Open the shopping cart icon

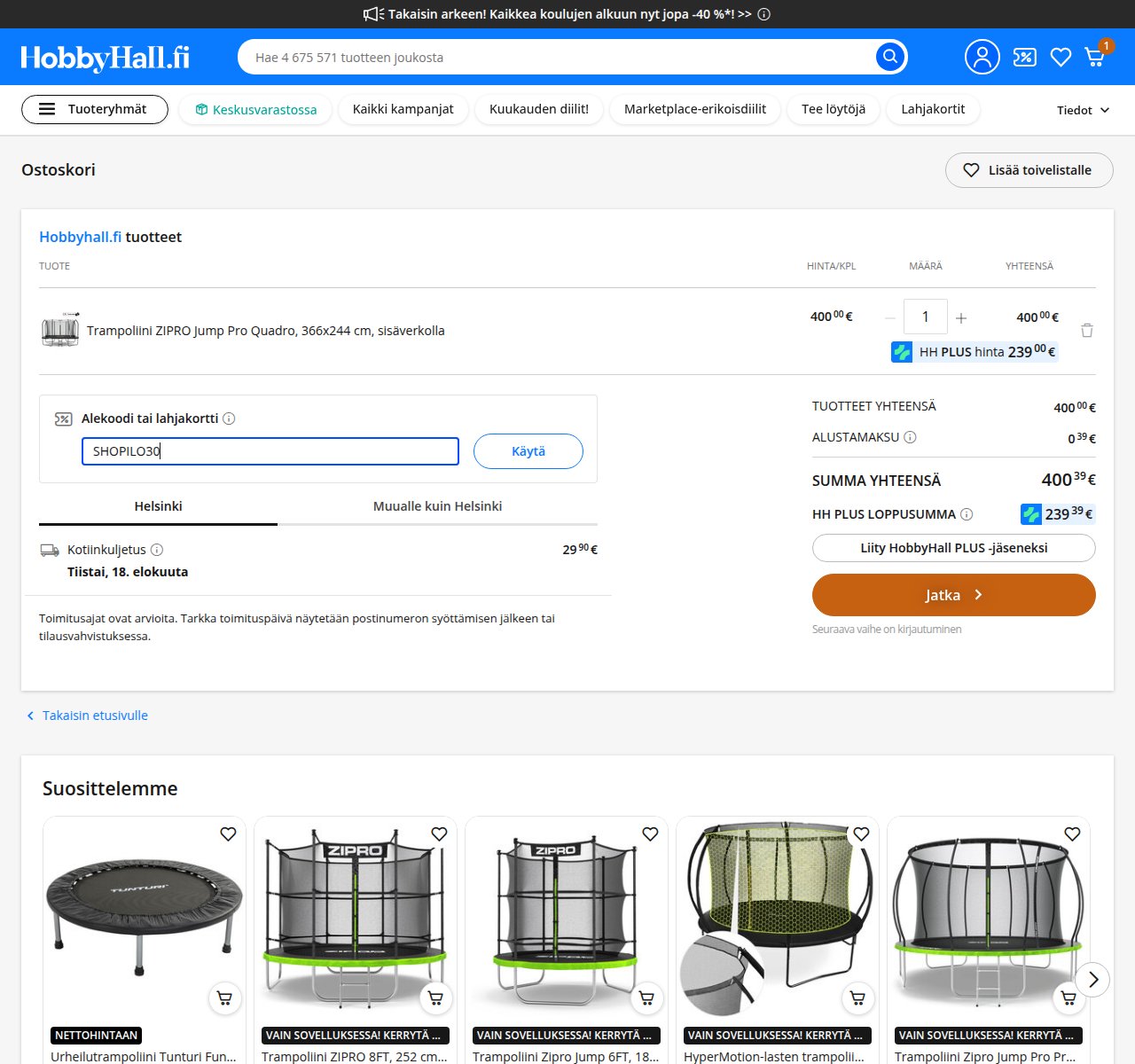(1095, 57)
